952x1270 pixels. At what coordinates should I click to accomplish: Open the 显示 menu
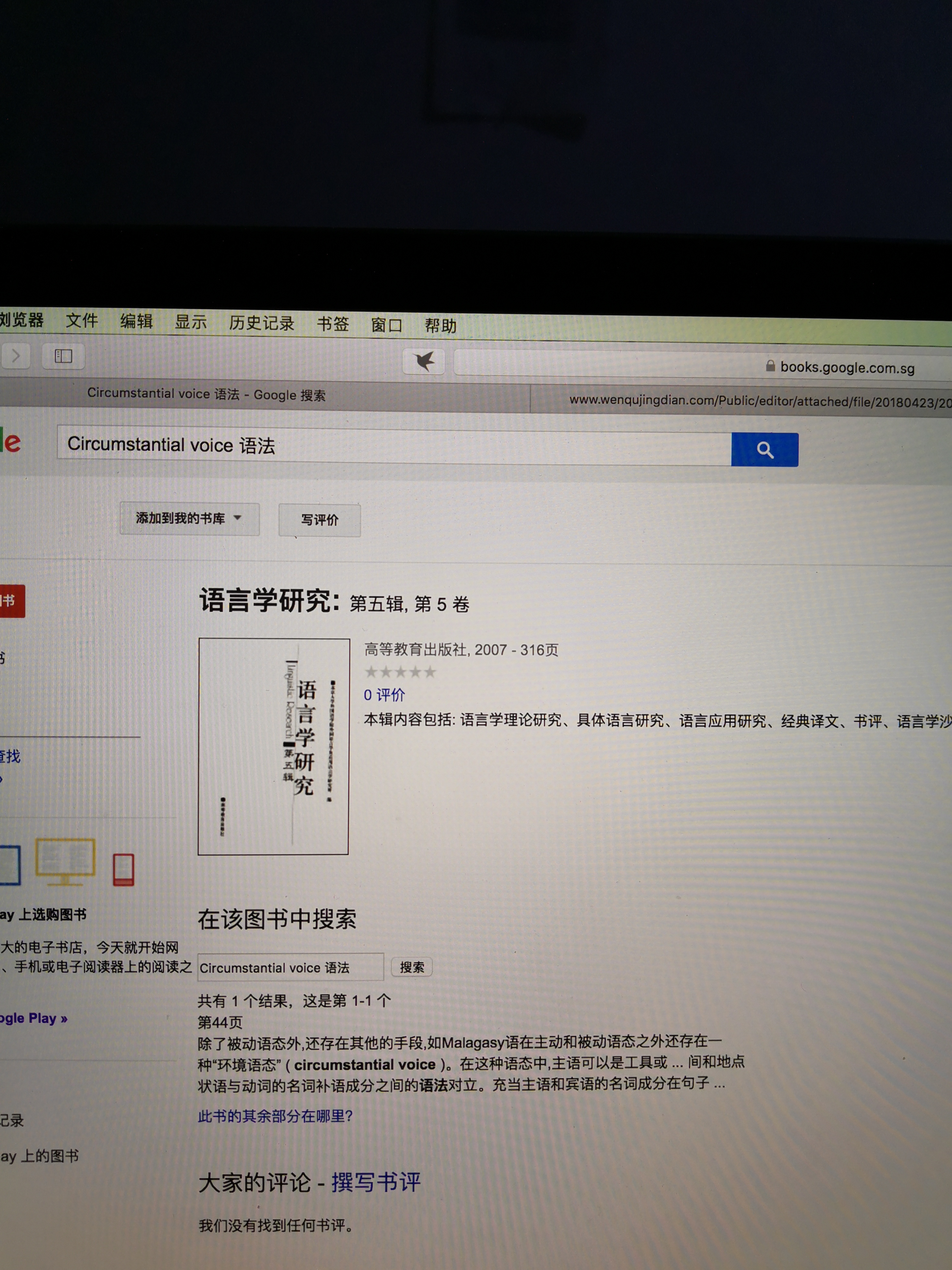pos(190,322)
